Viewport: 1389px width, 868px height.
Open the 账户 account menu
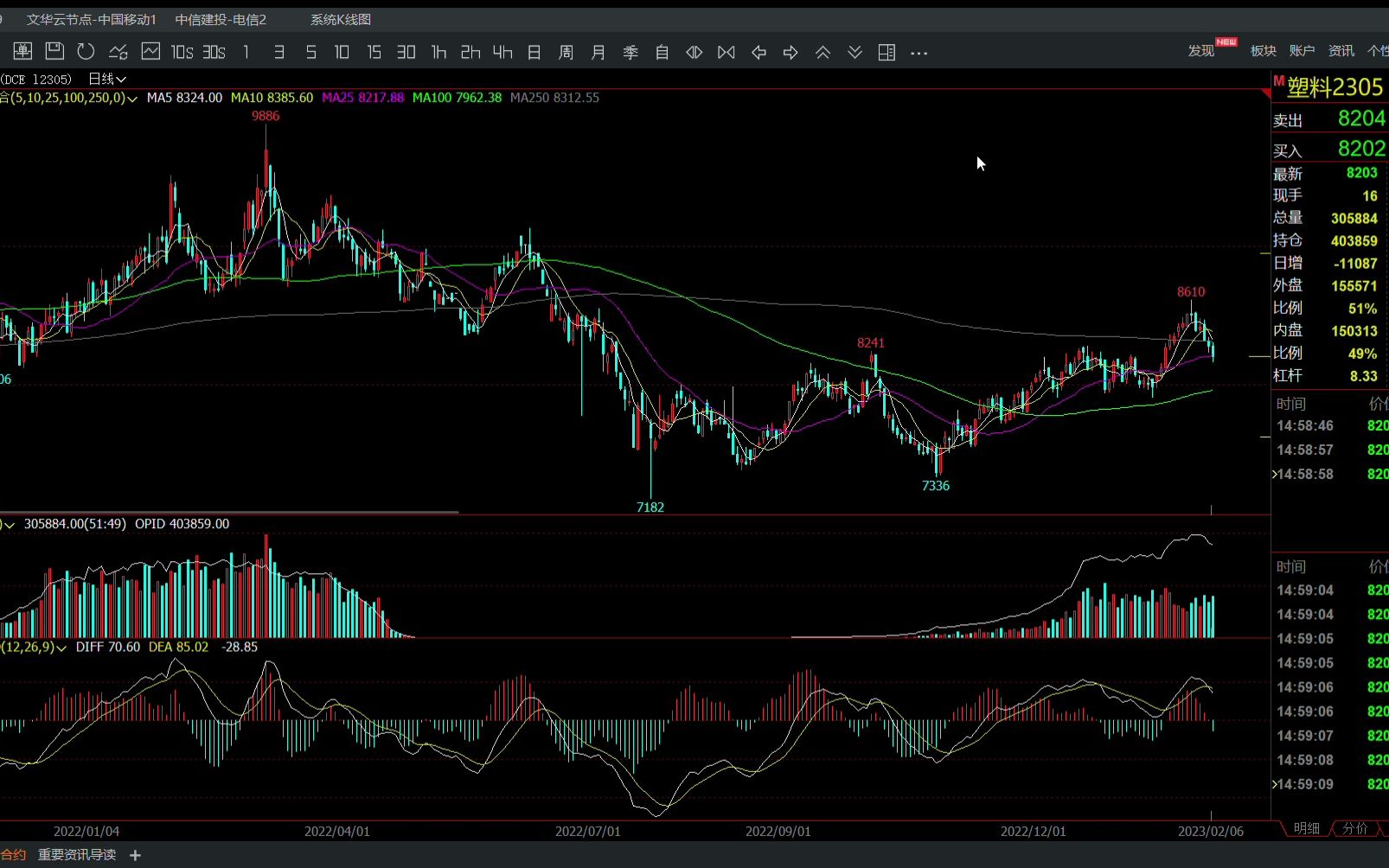1302,51
